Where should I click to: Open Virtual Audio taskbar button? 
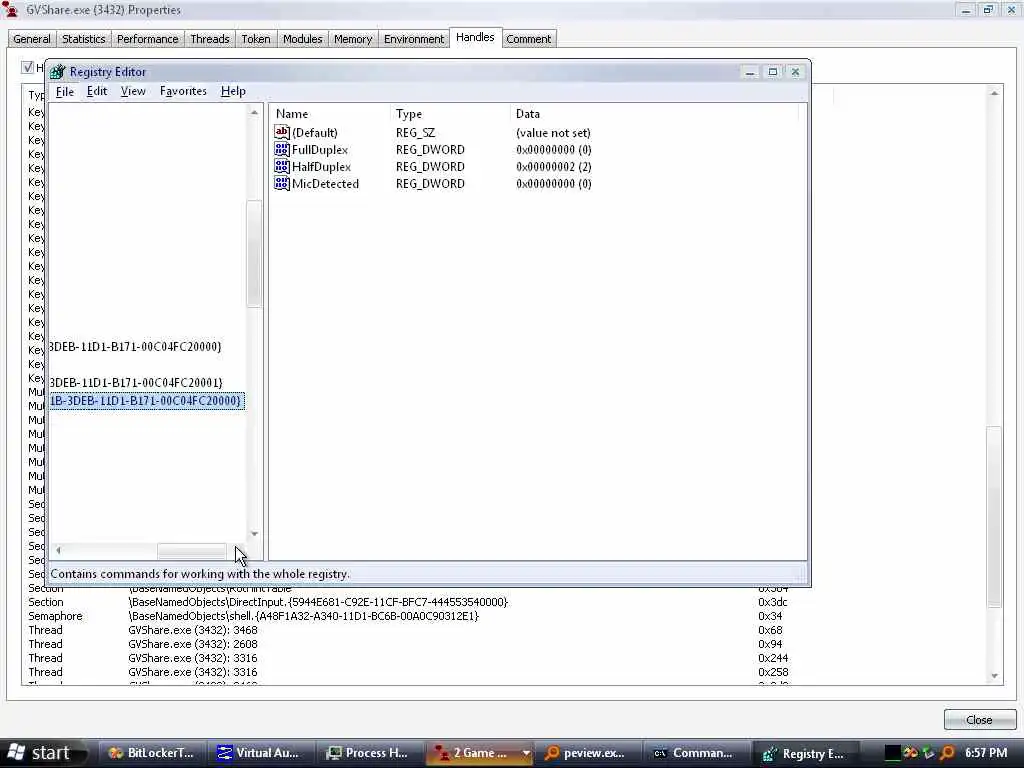click(x=259, y=753)
